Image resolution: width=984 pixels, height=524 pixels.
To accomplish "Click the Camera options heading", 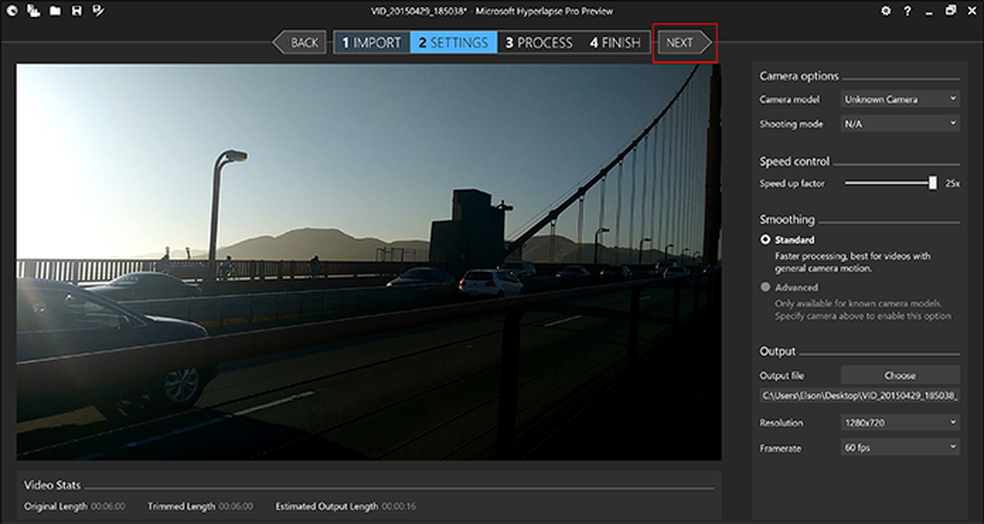I will coord(799,76).
